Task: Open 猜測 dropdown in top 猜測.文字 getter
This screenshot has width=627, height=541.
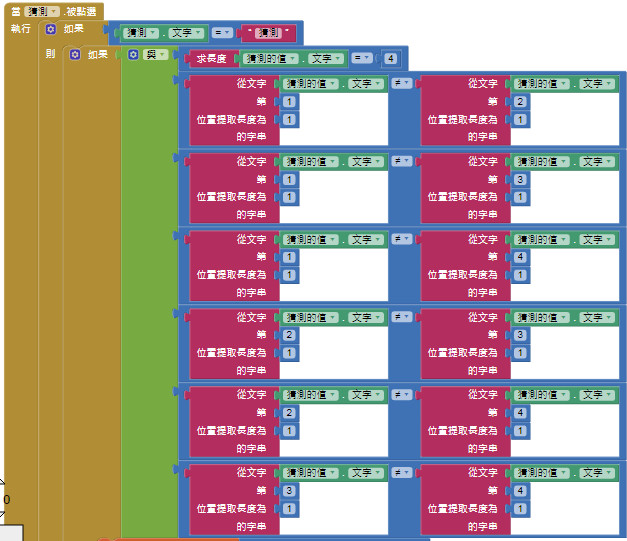Action: (x=140, y=33)
